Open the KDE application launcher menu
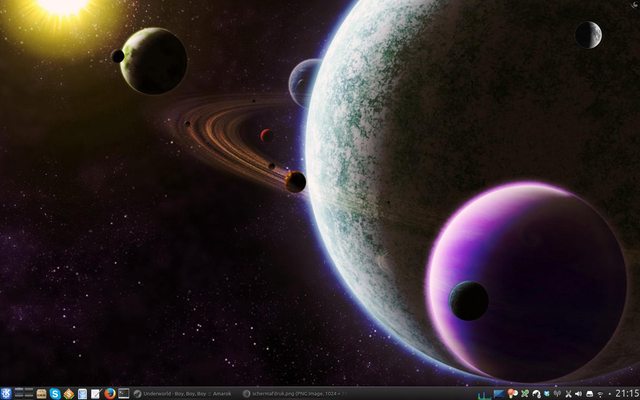Screen dimensions: 640x400 [6, 393]
